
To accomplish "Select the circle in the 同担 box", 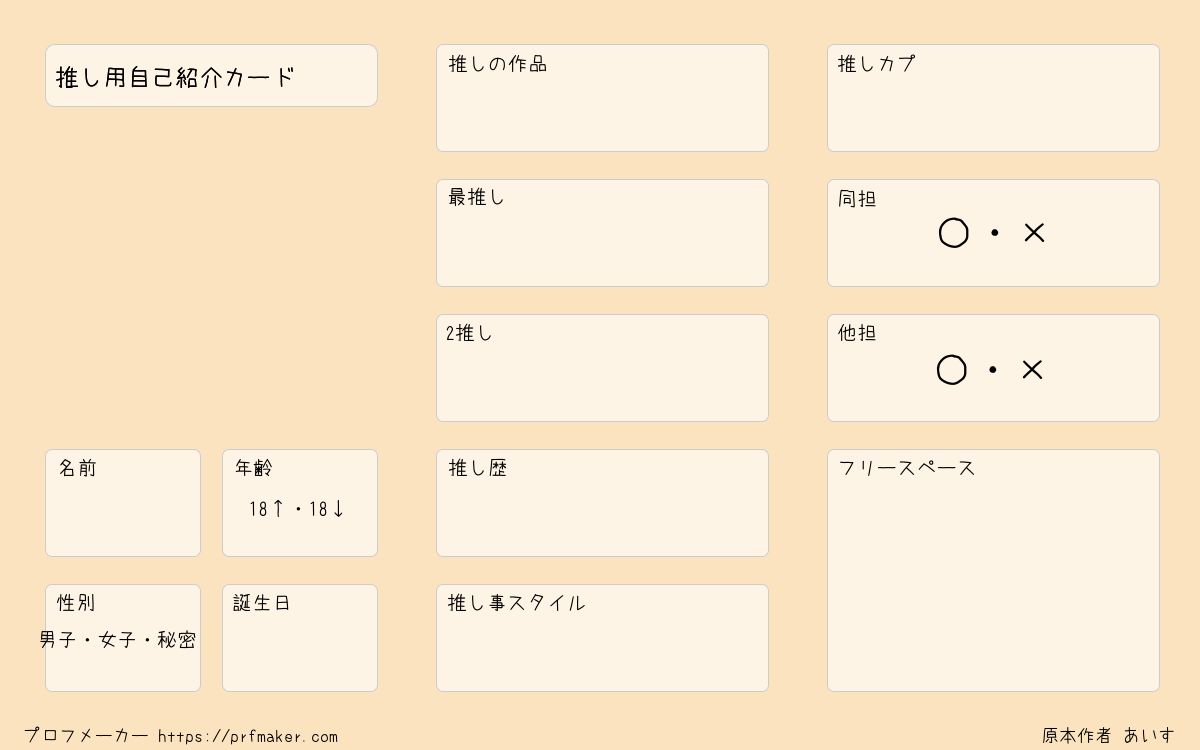I will click(x=953, y=233).
